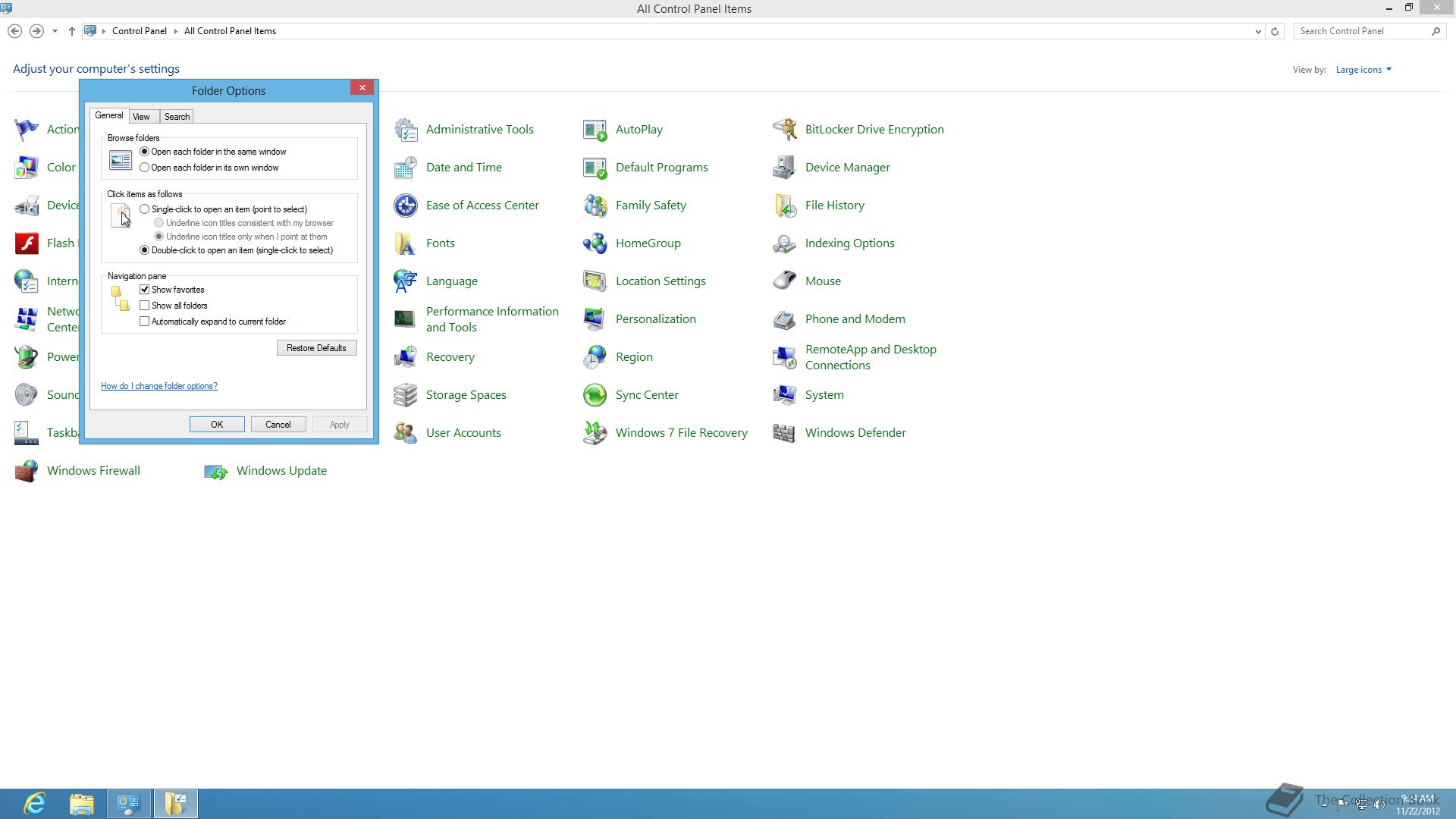1456x819 pixels.
Task: Open the recent locations dropdown arrow
Action: (x=55, y=31)
